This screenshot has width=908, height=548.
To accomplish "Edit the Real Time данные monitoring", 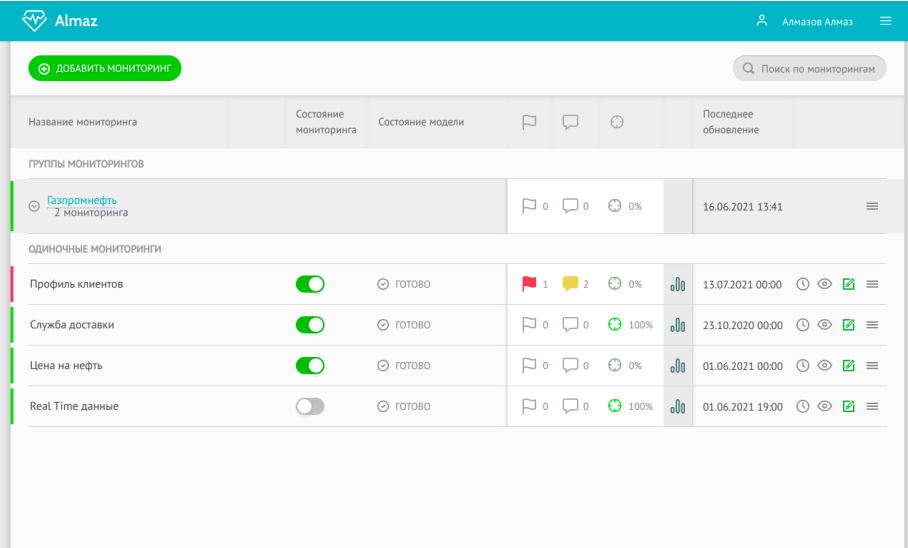I will click(x=848, y=407).
